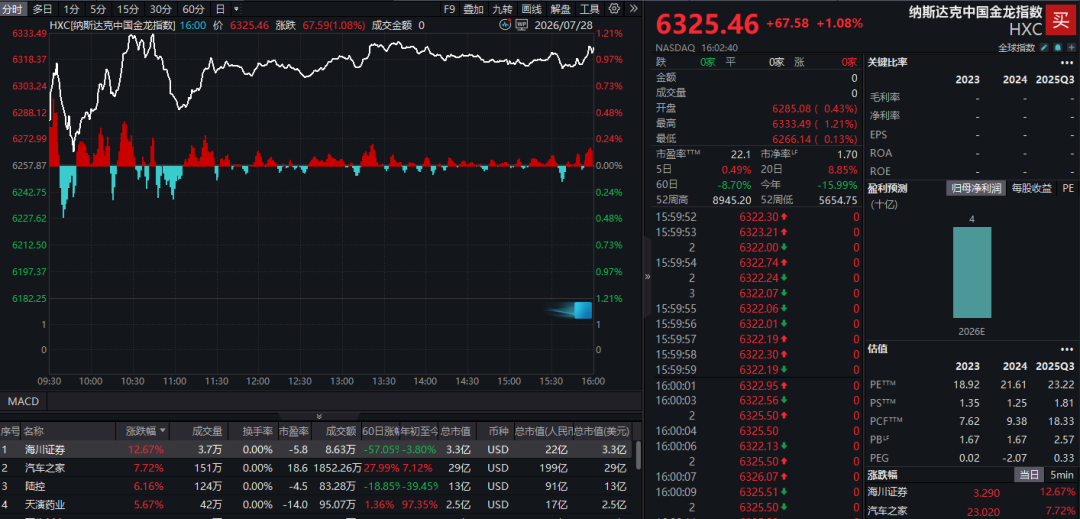Select the 多日 chart tab
The height and width of the screenshot is (519, 1080).
[x=43, y=9]
